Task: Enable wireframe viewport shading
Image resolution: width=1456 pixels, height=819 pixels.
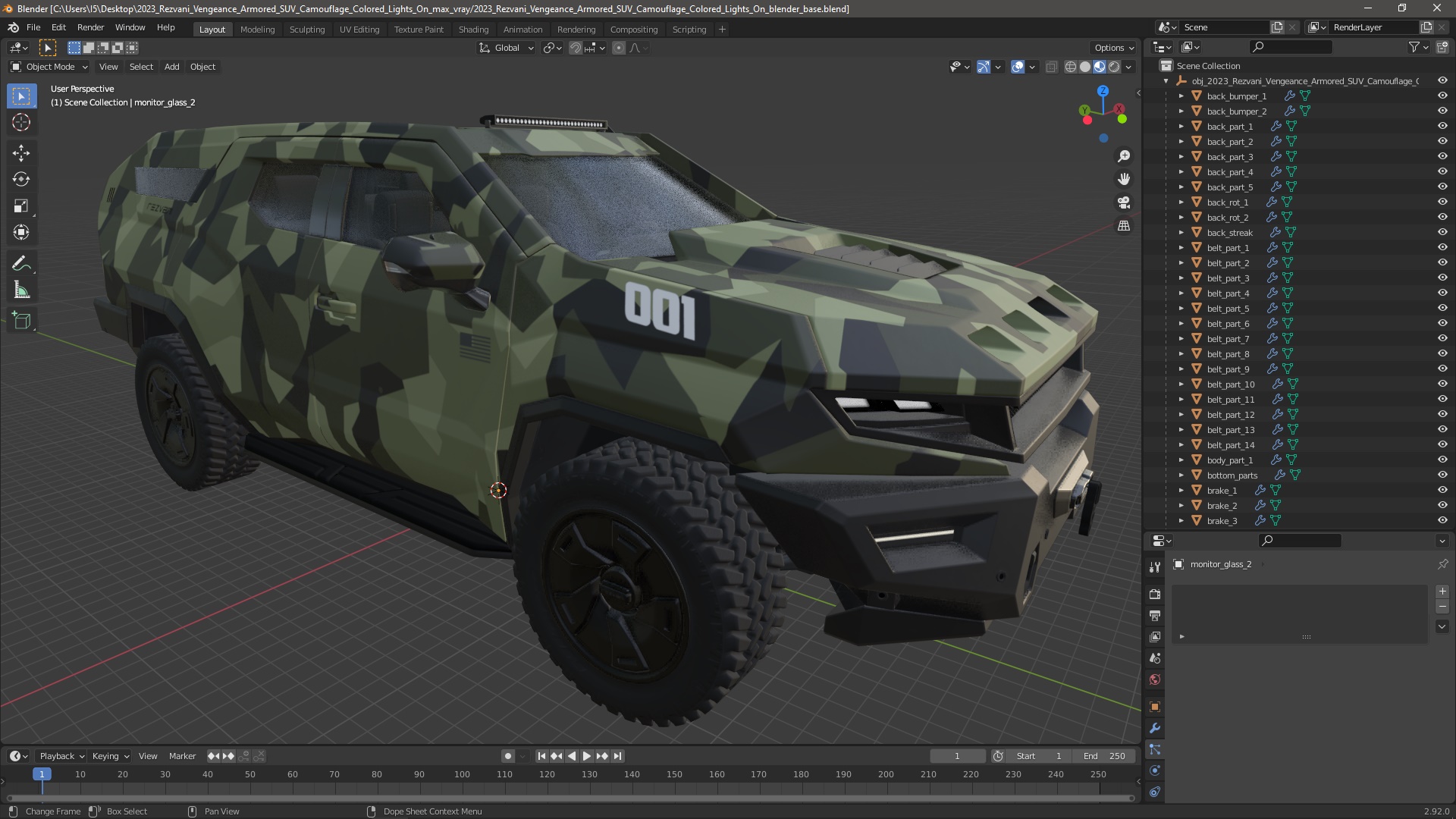Action: pyautogui.click(x=1071, y=67)
